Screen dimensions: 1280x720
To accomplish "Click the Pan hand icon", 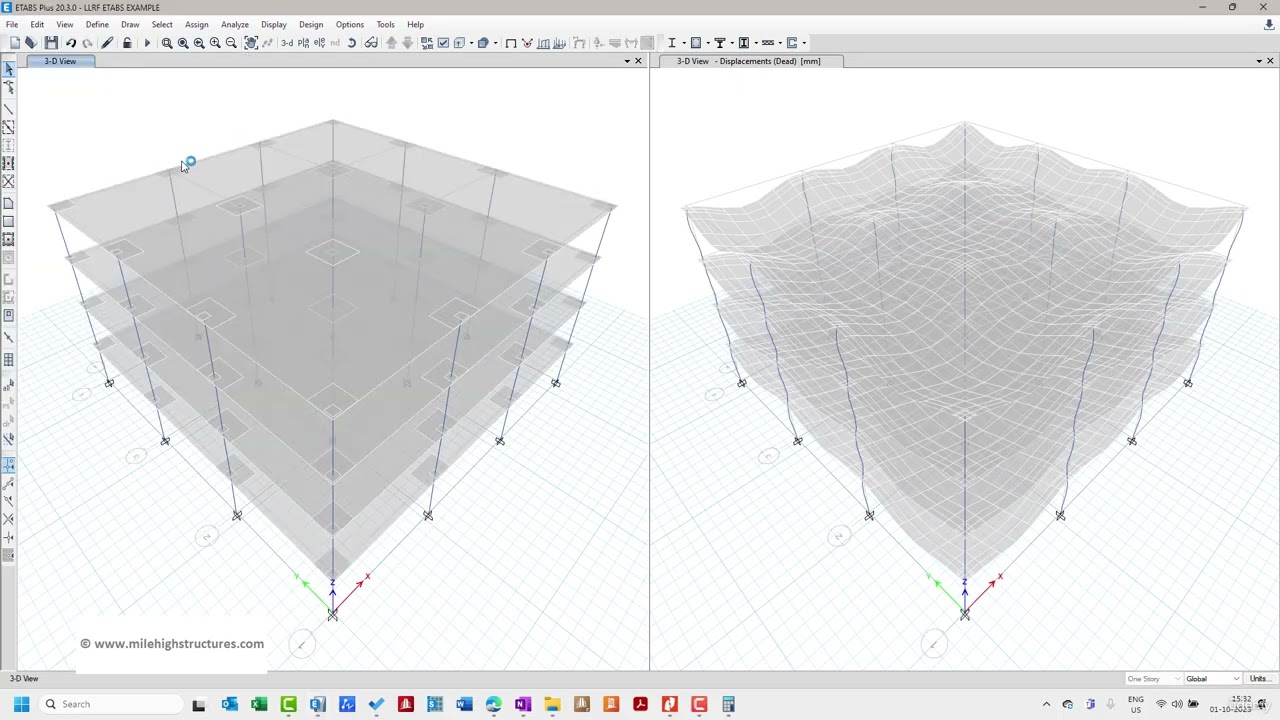I will tap(251, 43).
